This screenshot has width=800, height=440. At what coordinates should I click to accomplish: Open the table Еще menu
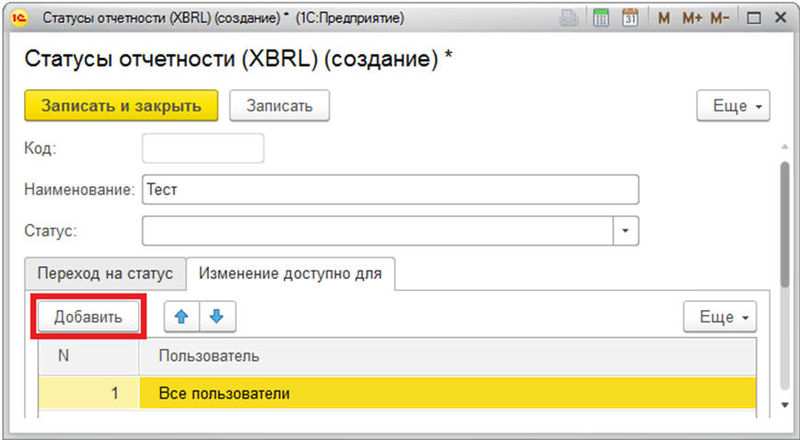click(x=720, y=317)
